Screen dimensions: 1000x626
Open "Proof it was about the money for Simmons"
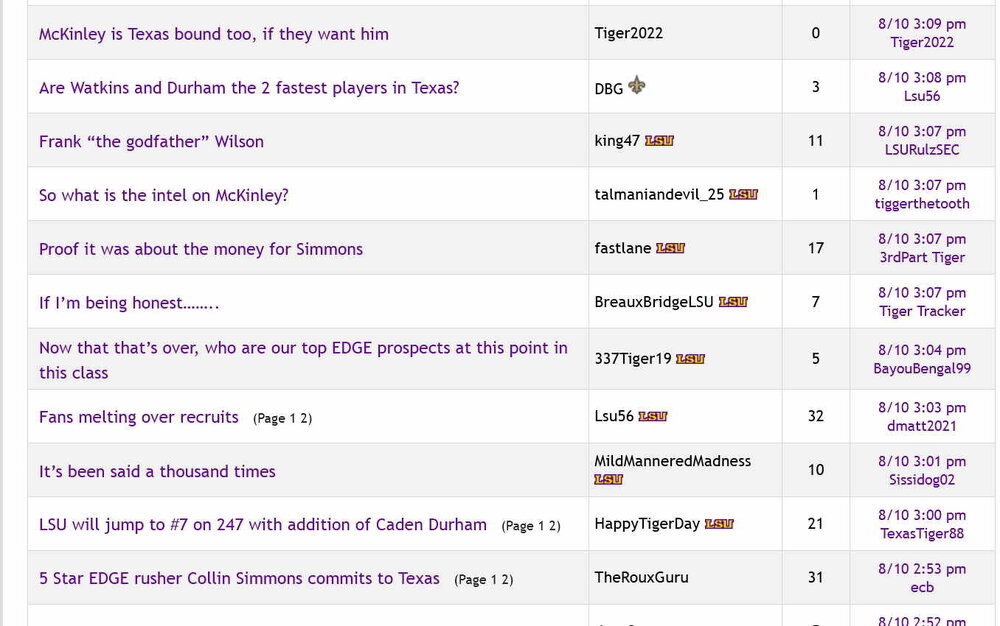(x=200, y=249)
